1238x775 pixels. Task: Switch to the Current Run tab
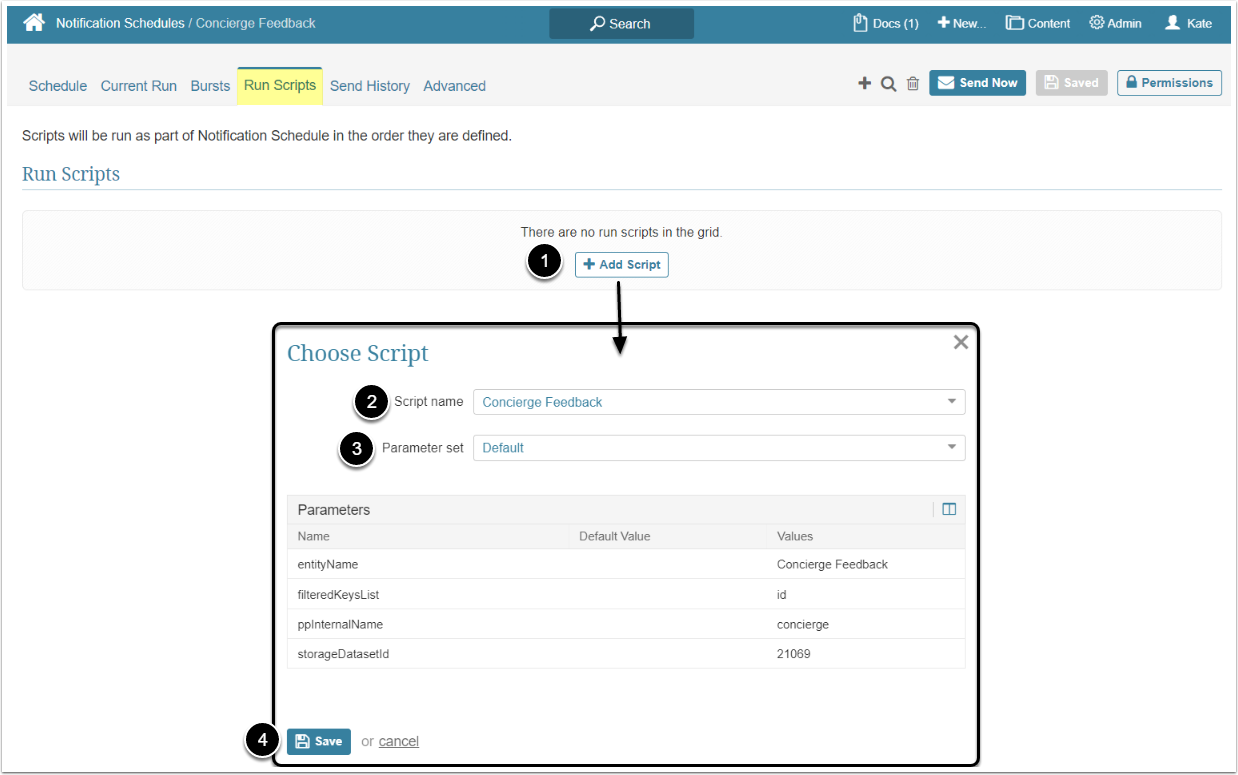point(139,86)
